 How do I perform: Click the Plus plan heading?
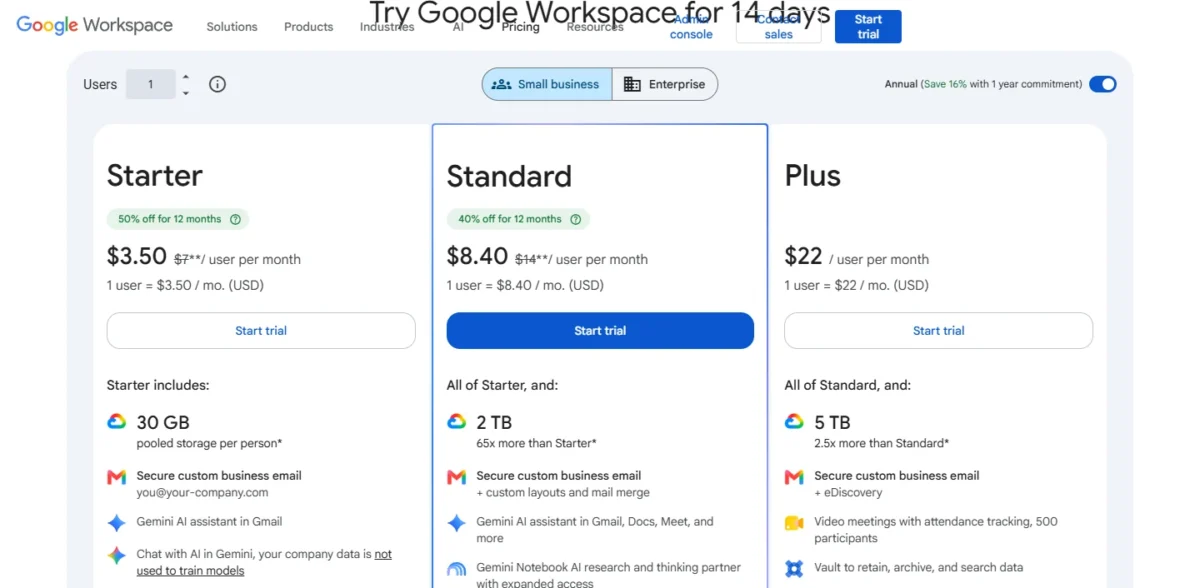[x=813, y=176]
